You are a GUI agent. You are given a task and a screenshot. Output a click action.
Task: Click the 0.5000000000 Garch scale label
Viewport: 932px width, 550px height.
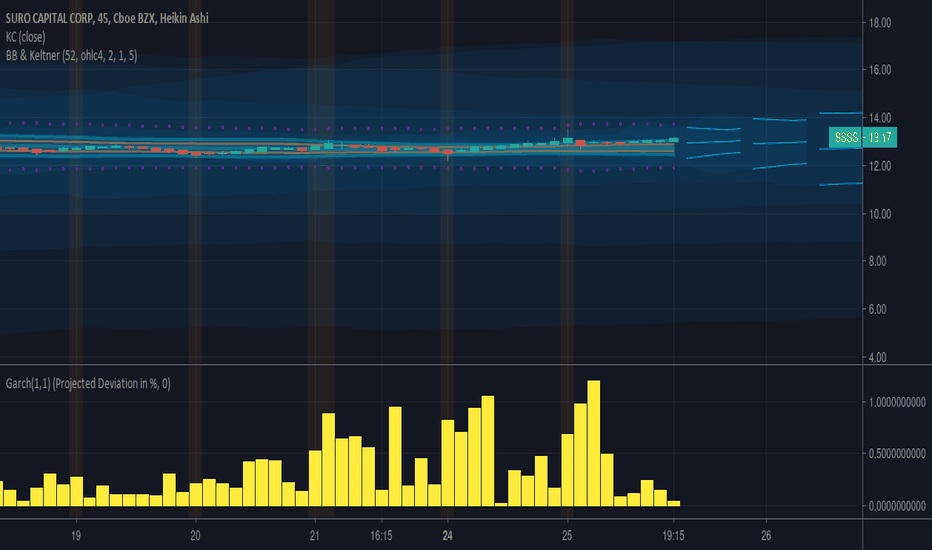[897, 454]
